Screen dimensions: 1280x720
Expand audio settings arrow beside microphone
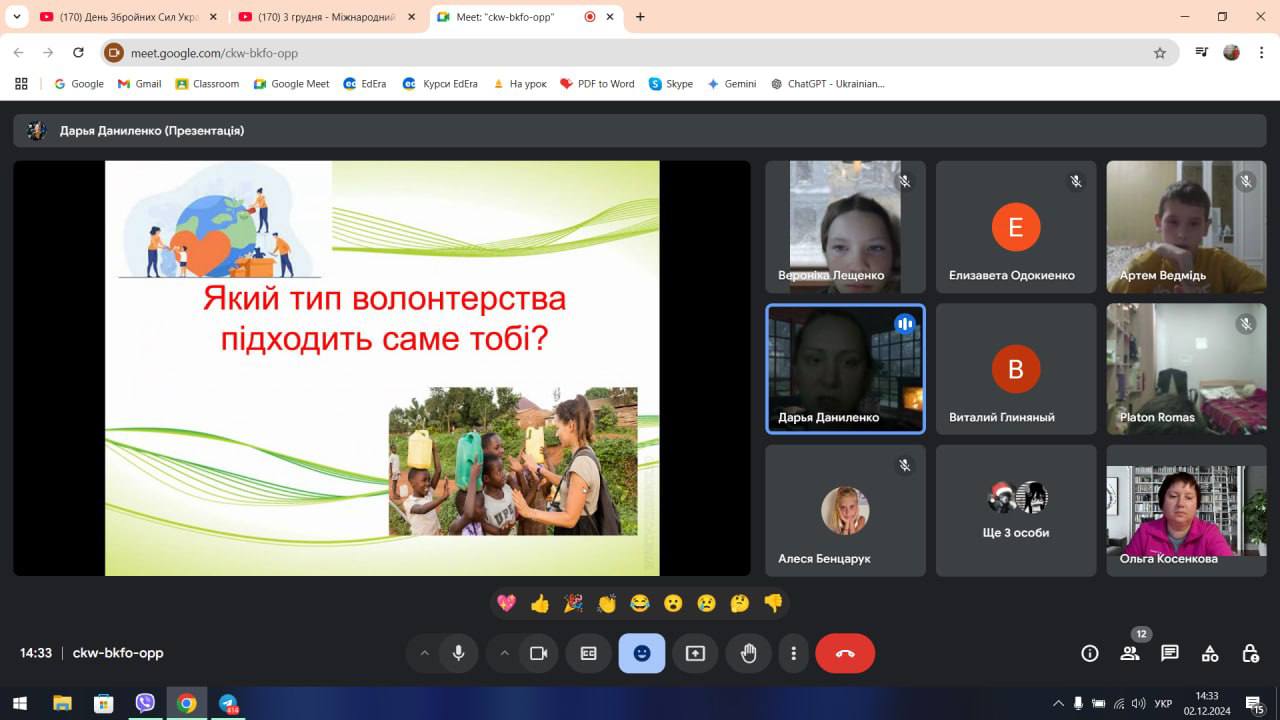coord(424,653)
